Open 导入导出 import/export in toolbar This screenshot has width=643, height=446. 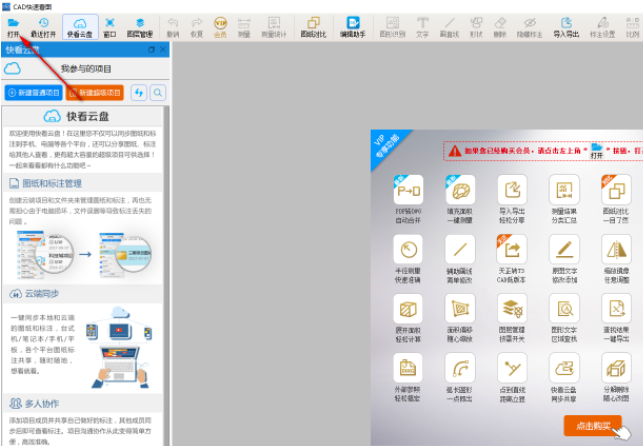click(x=567, y=26)
